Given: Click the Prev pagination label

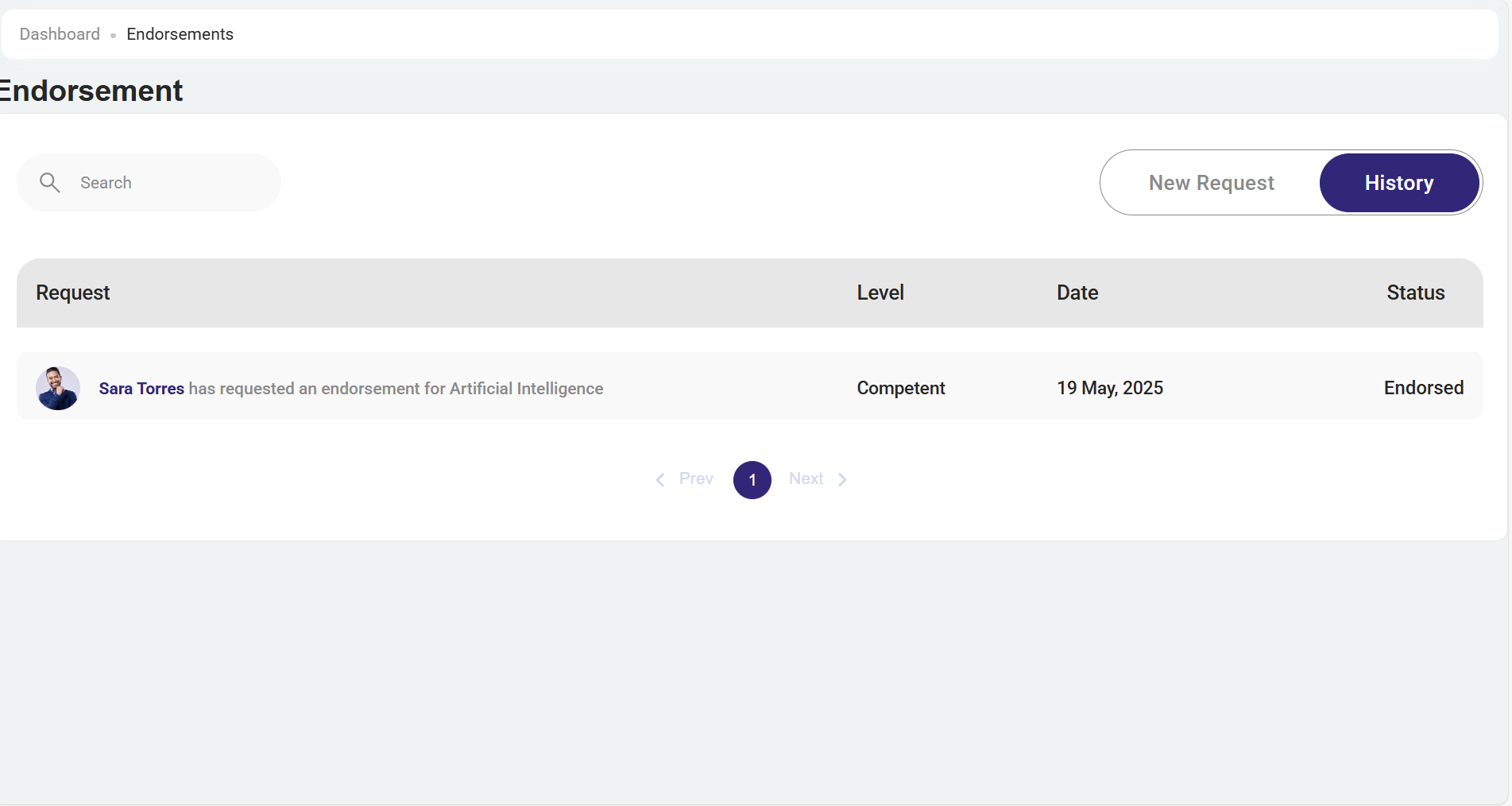Looking at the screenshot, I should coord(696,479).
